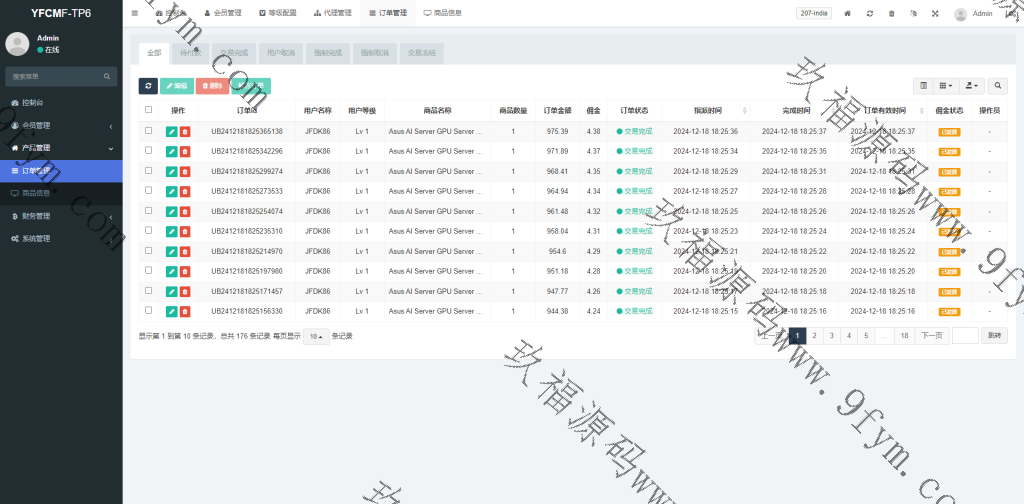Click the sidebar menu search field

[55, 76]
